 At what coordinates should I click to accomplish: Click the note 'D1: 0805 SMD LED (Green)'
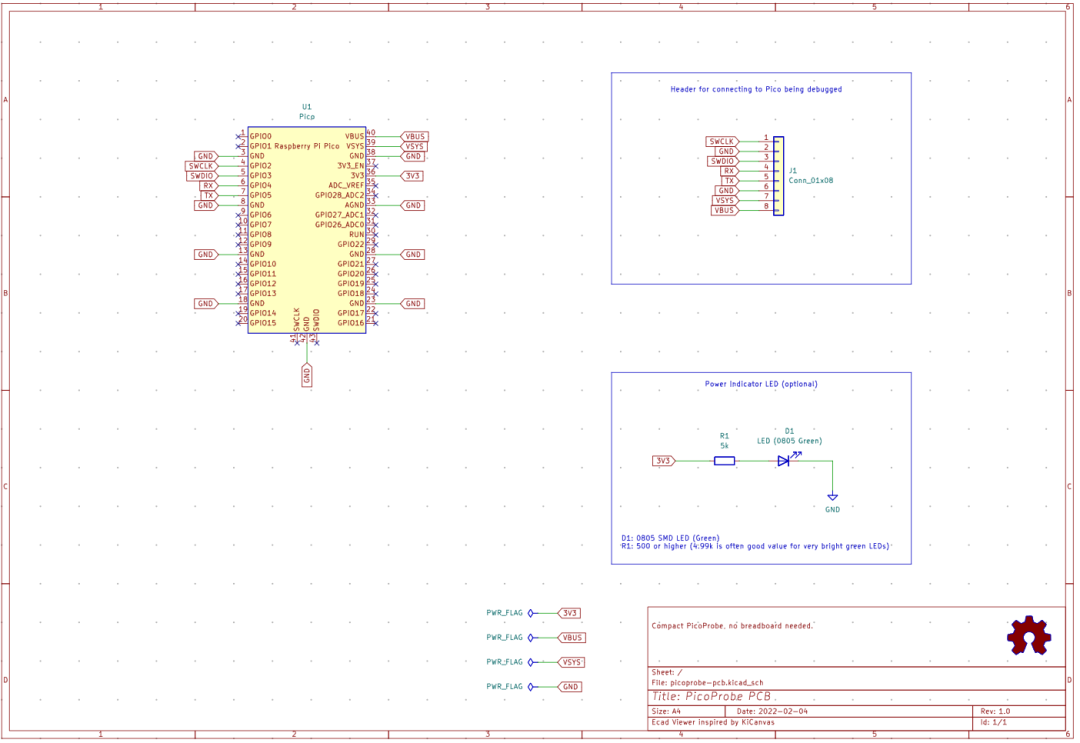point(669,538)
